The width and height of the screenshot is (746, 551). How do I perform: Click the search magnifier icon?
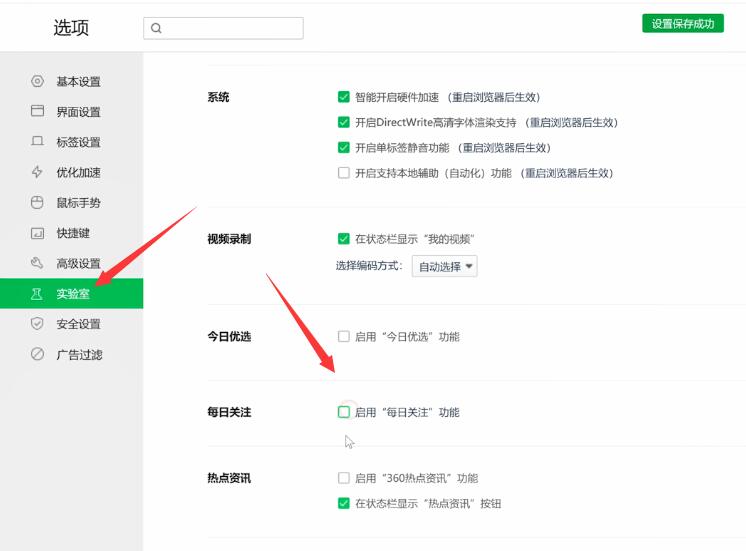[156, 29]
